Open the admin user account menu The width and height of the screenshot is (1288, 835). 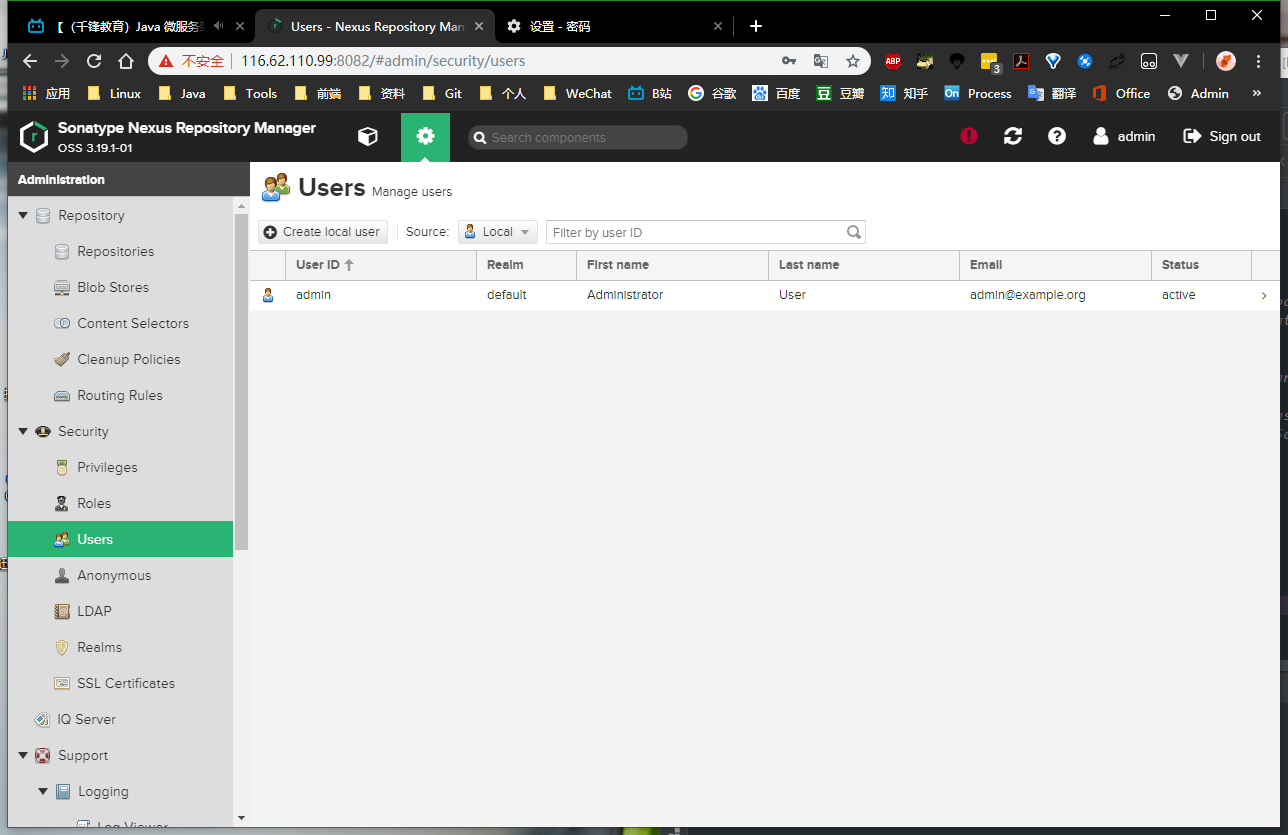1124,136
